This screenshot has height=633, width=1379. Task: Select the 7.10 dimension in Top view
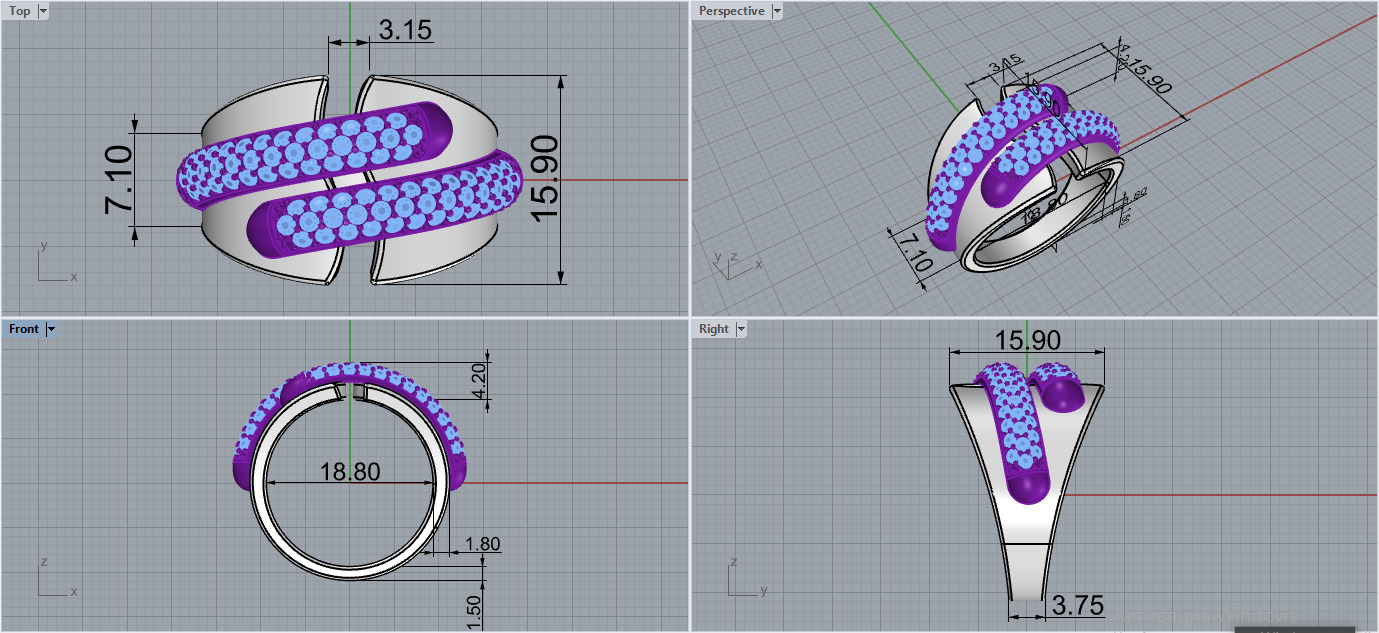coord(118,179)
